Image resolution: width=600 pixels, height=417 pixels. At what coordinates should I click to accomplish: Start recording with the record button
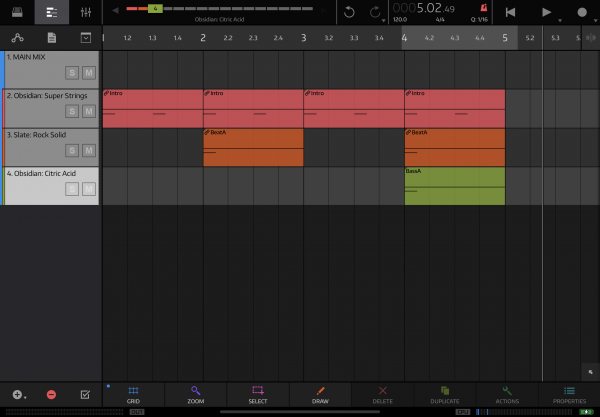(x=582, y=12)
